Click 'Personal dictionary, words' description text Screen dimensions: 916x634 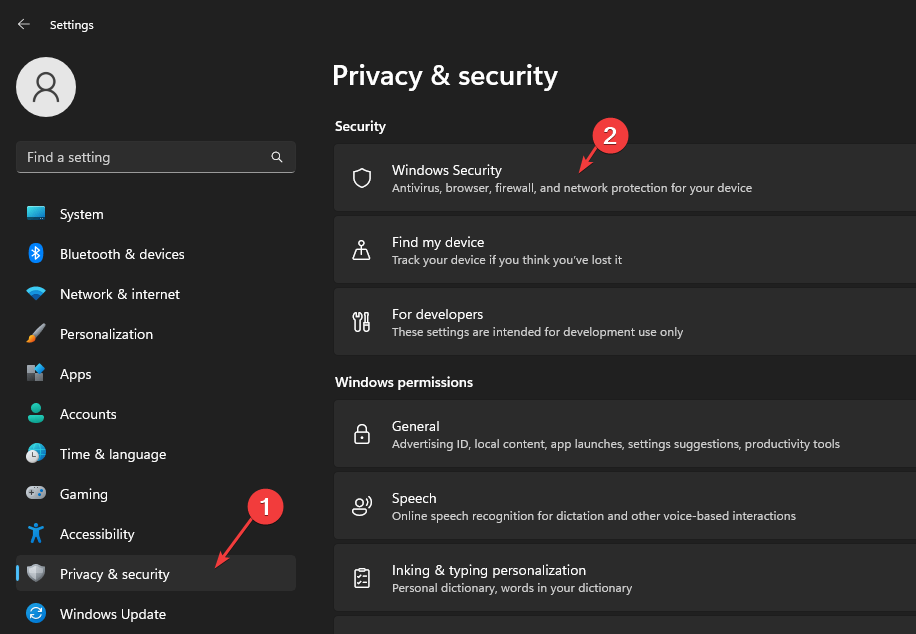[512, 588]
